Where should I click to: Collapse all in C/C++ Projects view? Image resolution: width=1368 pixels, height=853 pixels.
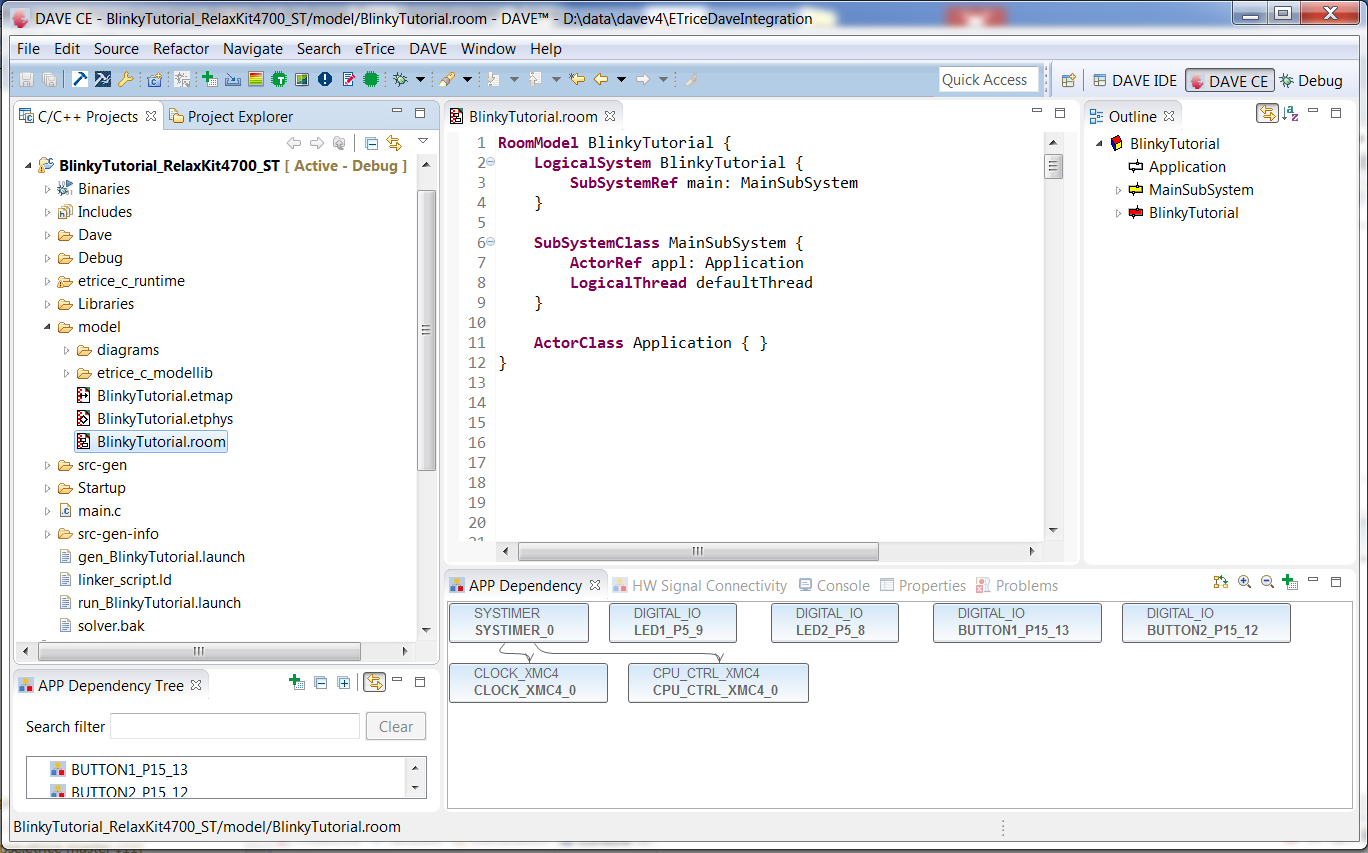tap(371, 143)
